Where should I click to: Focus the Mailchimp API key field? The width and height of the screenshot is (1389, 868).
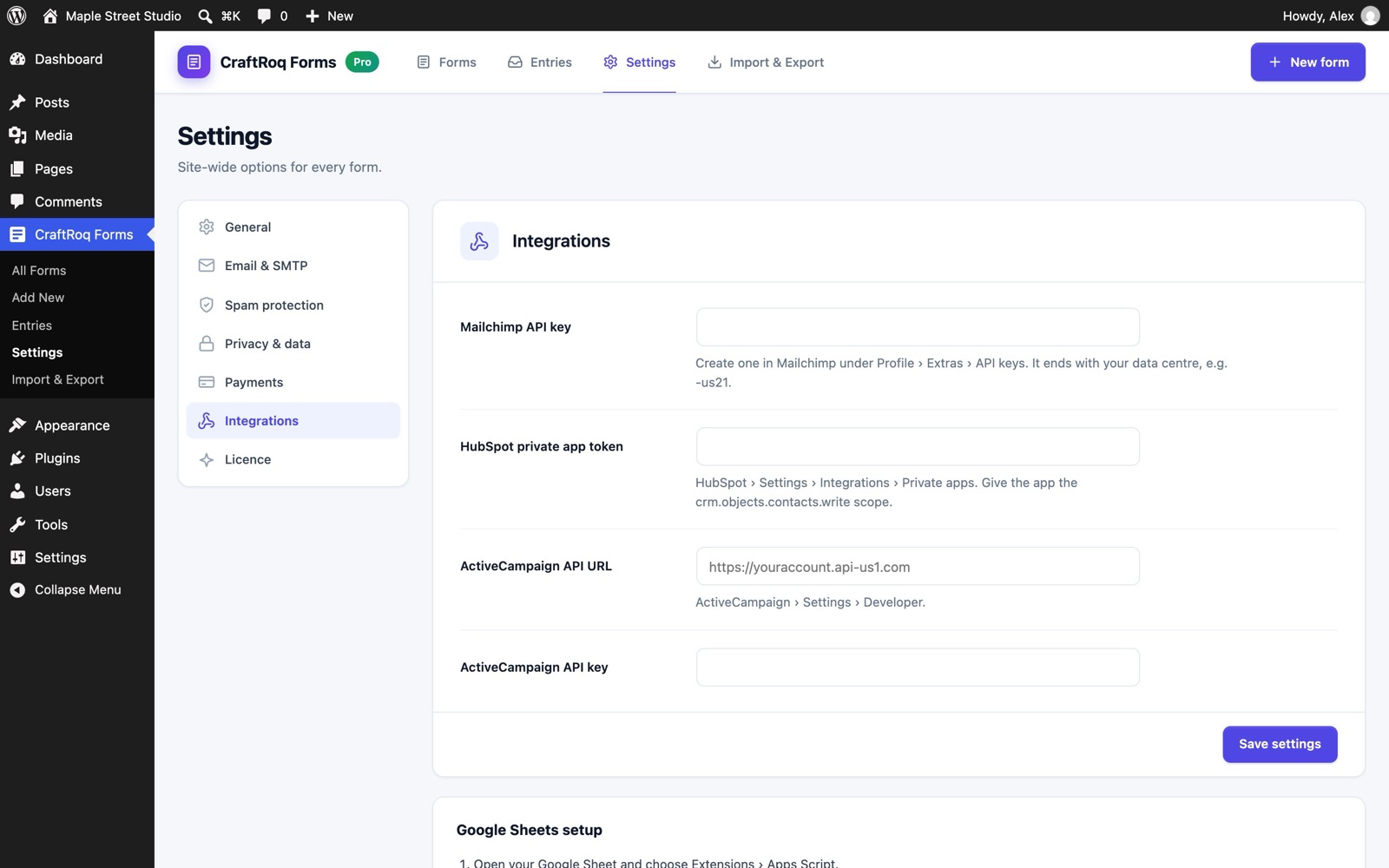pos(918,327)
